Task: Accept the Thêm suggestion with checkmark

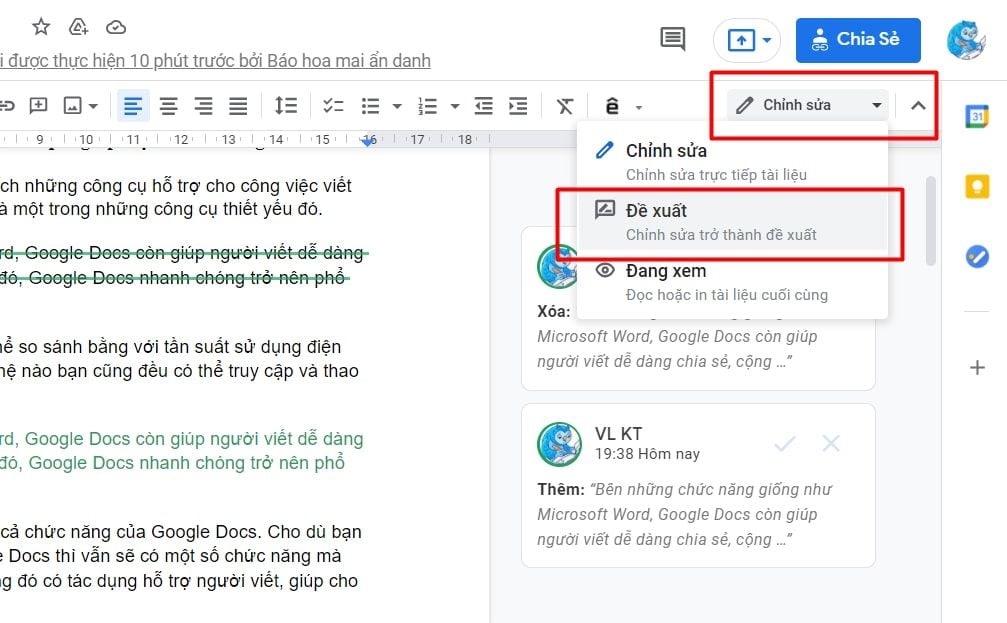Action: click(x=785, y=443)
